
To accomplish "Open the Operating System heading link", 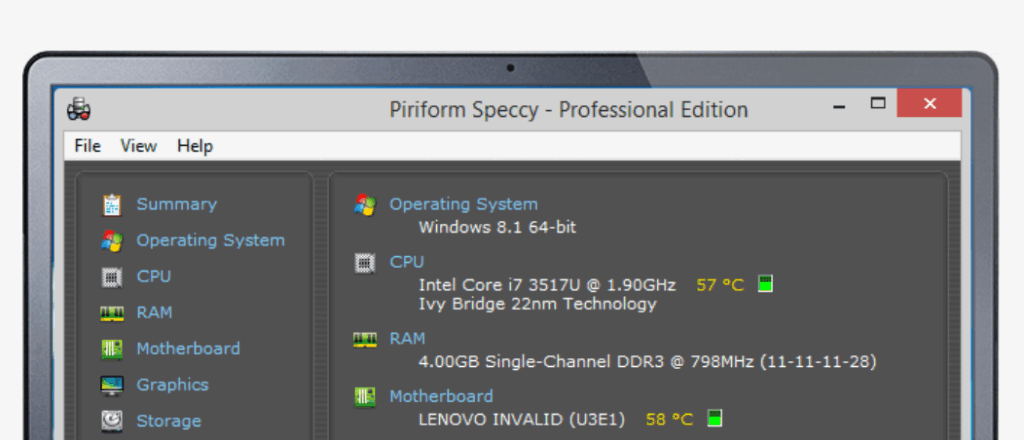I will pyautogui.click(x=463, y=204).
